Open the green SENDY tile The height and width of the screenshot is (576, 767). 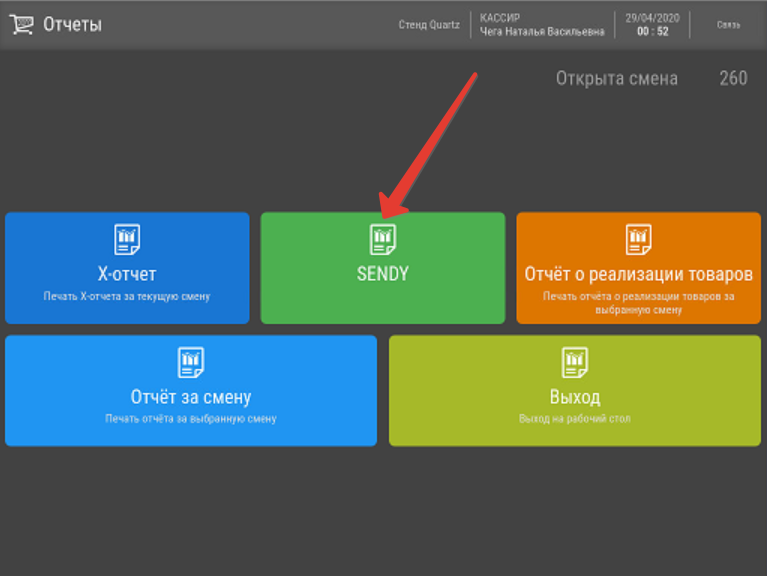[383, 267]
